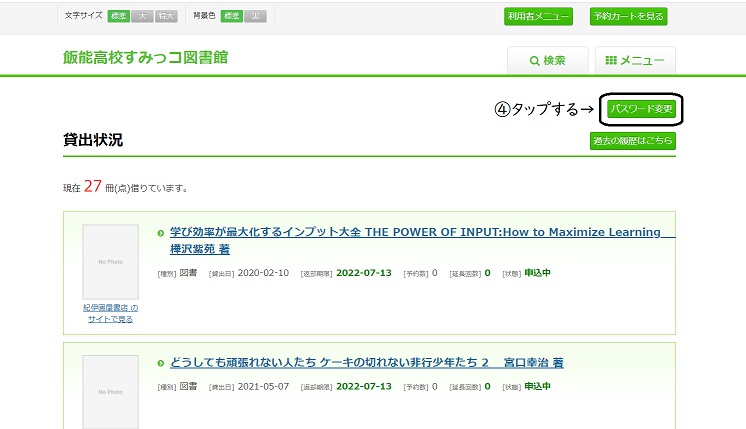Screen dimensions: 746x429
Task: Click bullet icon beside どうしても頑張れない title
Action: pos(161,363)
